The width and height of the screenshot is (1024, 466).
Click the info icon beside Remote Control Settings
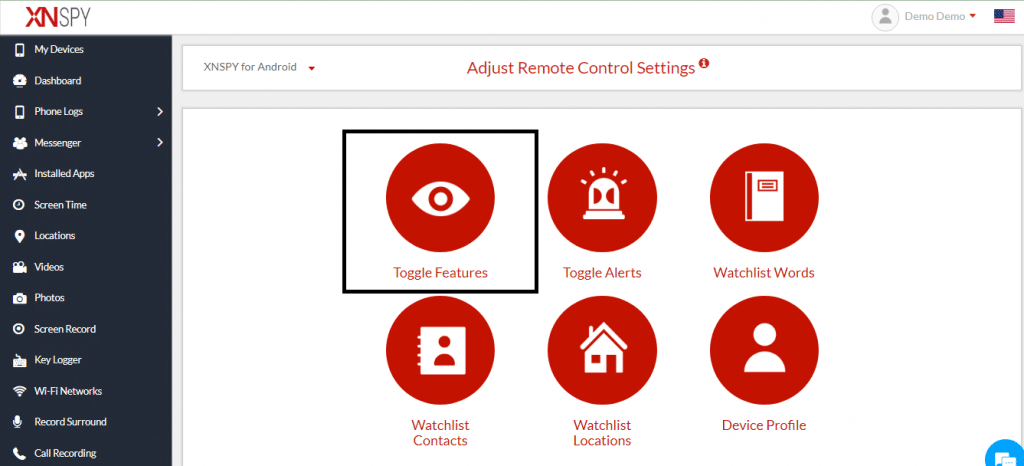tap(704, 64)
